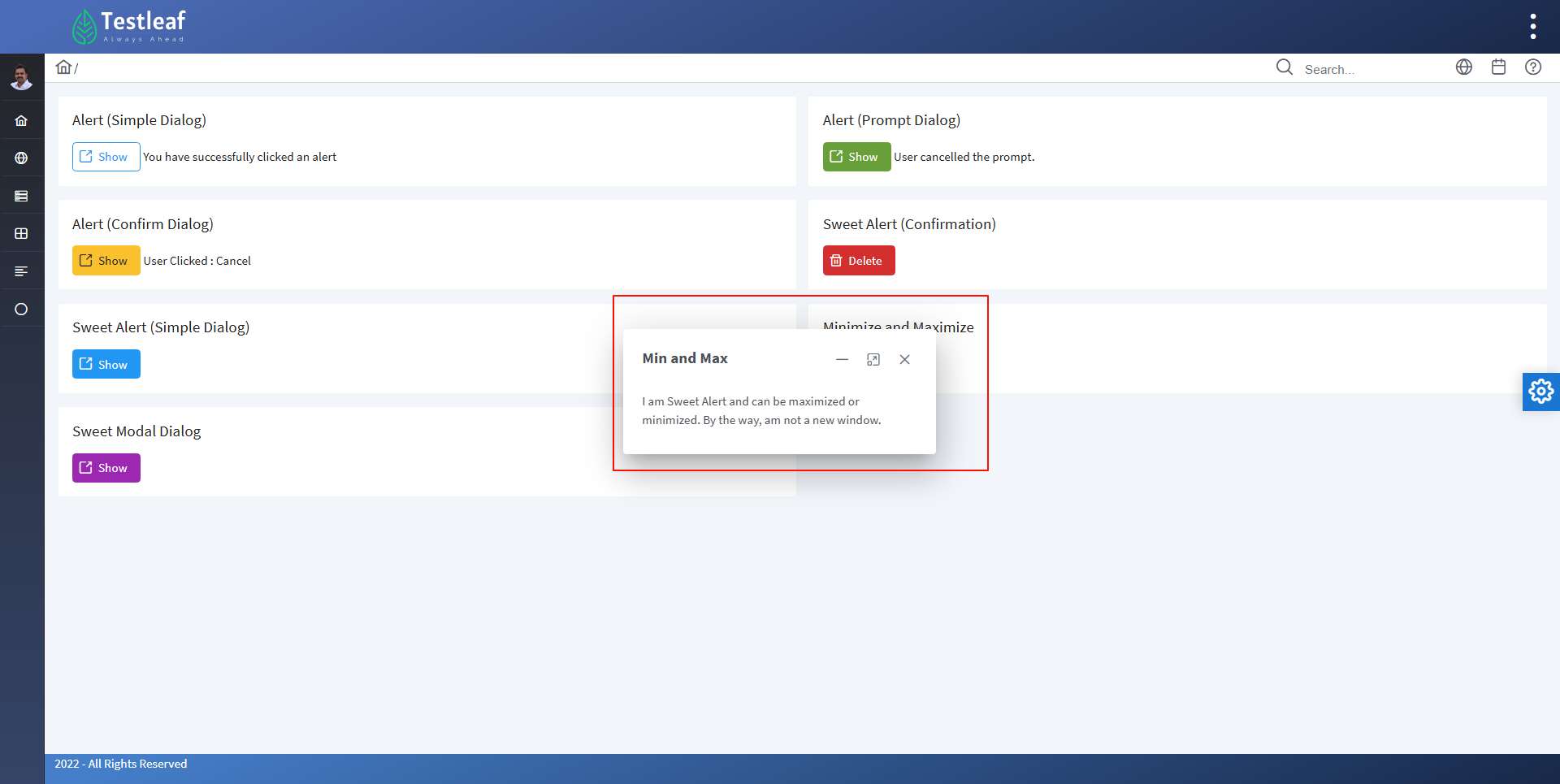Viewport: 1560px width, 784px height.
Task: Show the Sweet Alert Simple Dialog
Action: (106, 365)
